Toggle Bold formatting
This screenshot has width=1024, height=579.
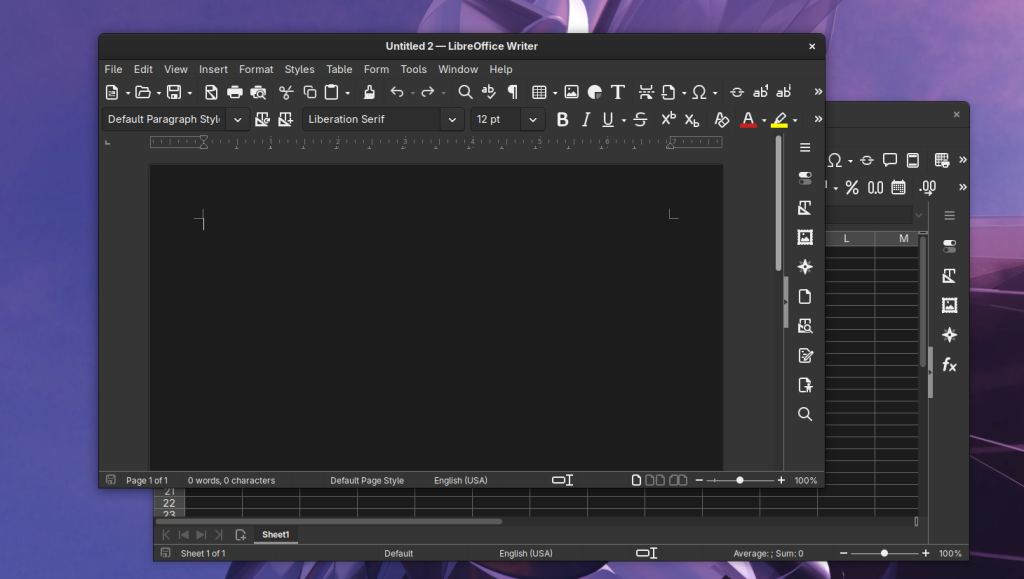562,119
